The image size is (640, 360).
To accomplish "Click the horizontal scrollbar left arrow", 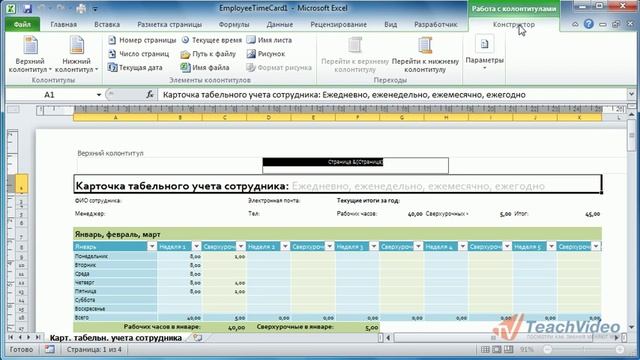I will [389, 338].
